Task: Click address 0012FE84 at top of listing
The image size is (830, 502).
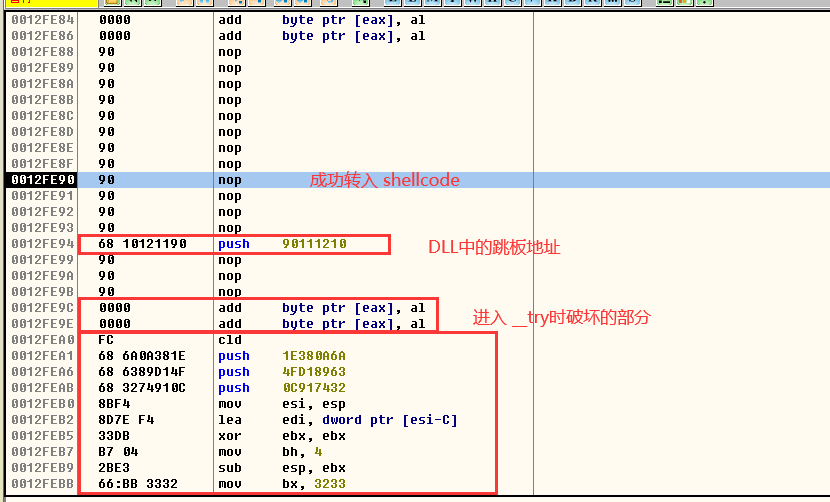Action: click(x=41, y=20)
